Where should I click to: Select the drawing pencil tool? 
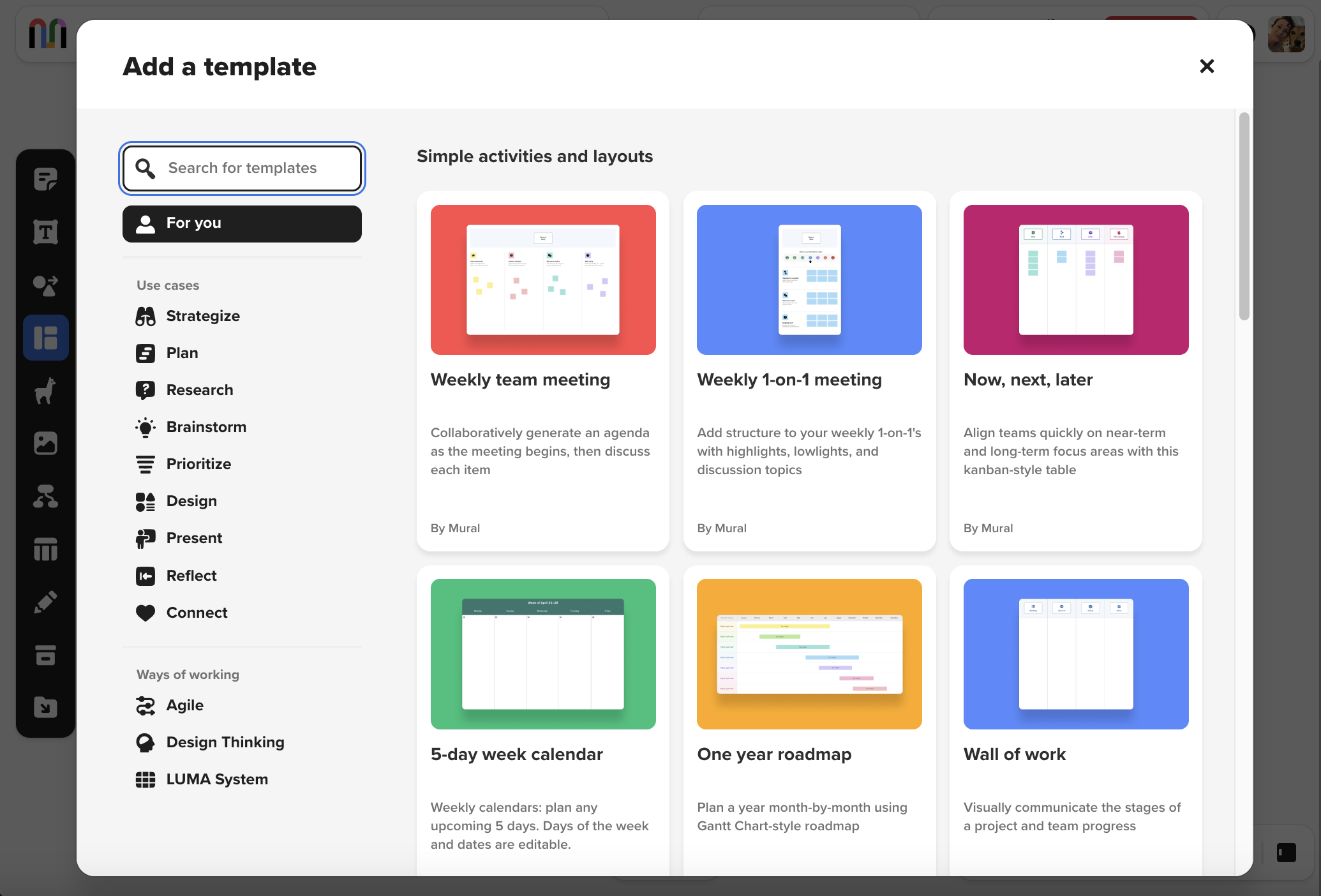[x=45, y=602]
